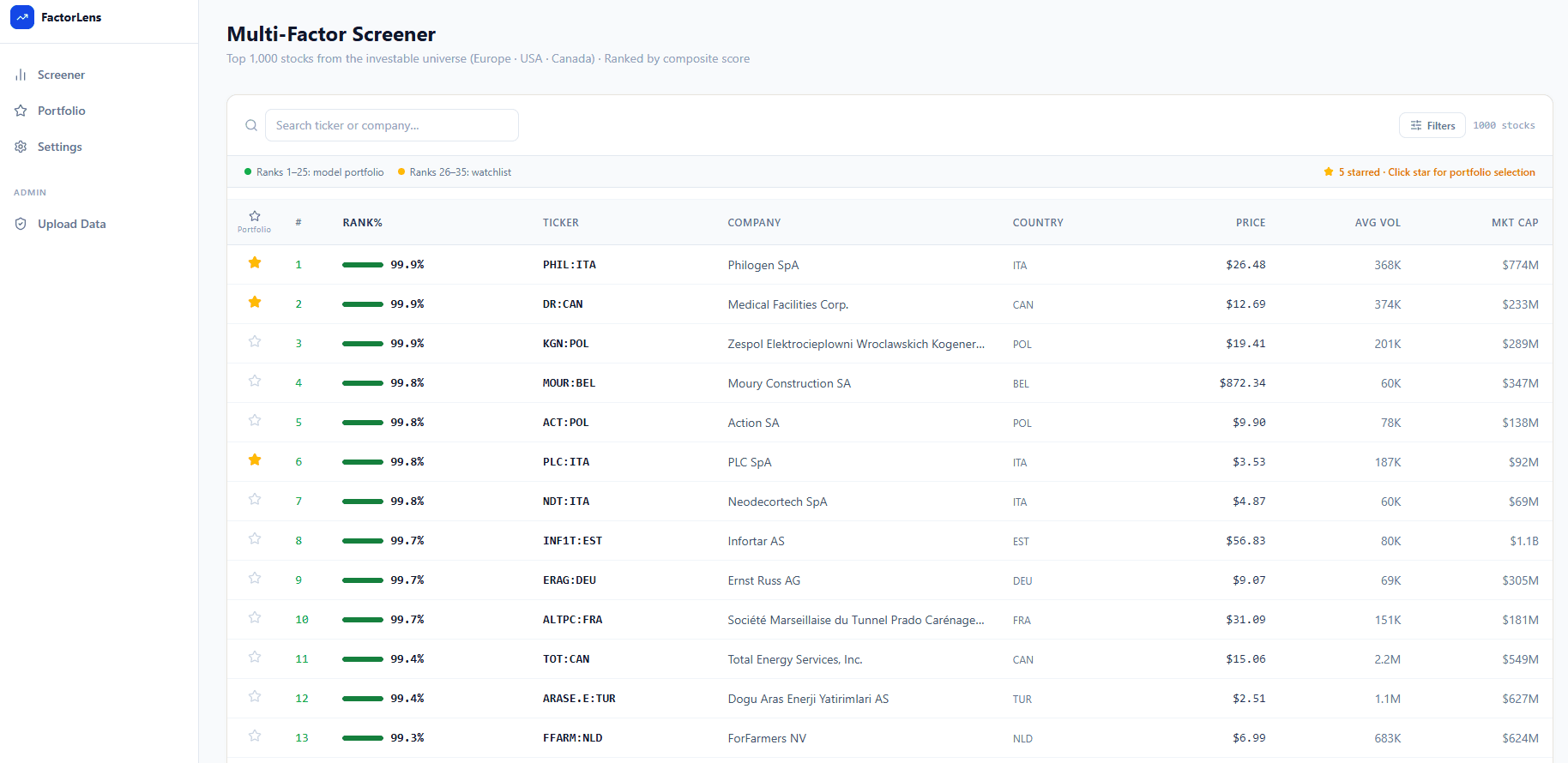
Task: Sort by the PRICE column header
Action: click(x=1251, y=223)
